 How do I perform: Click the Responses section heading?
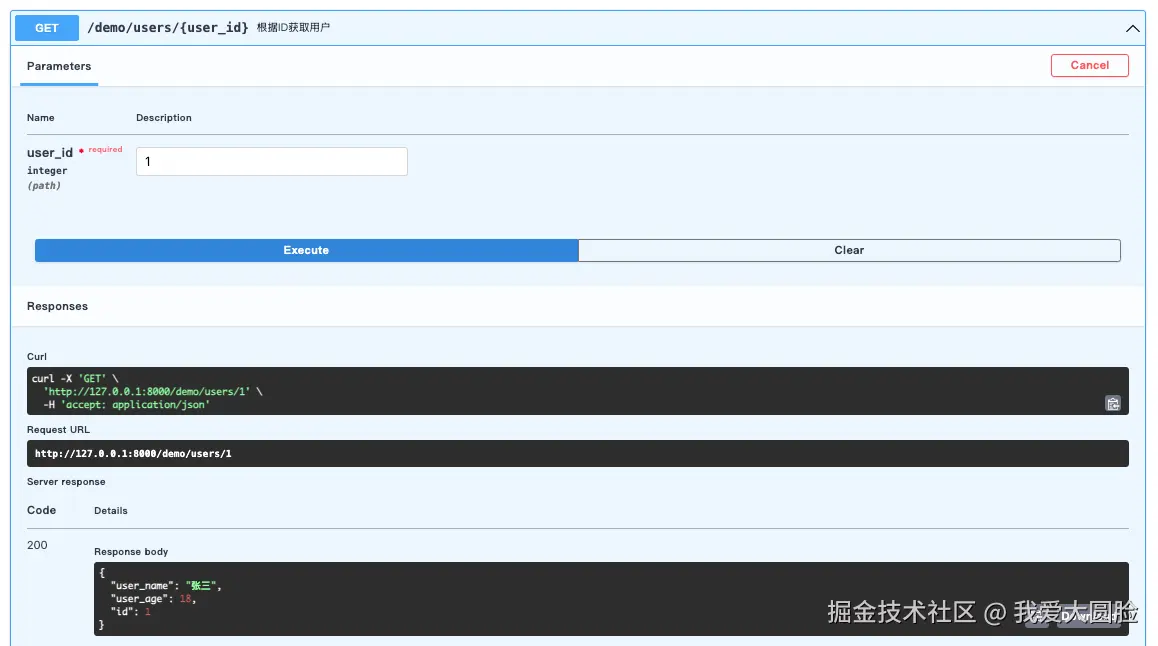click(58, 306)
